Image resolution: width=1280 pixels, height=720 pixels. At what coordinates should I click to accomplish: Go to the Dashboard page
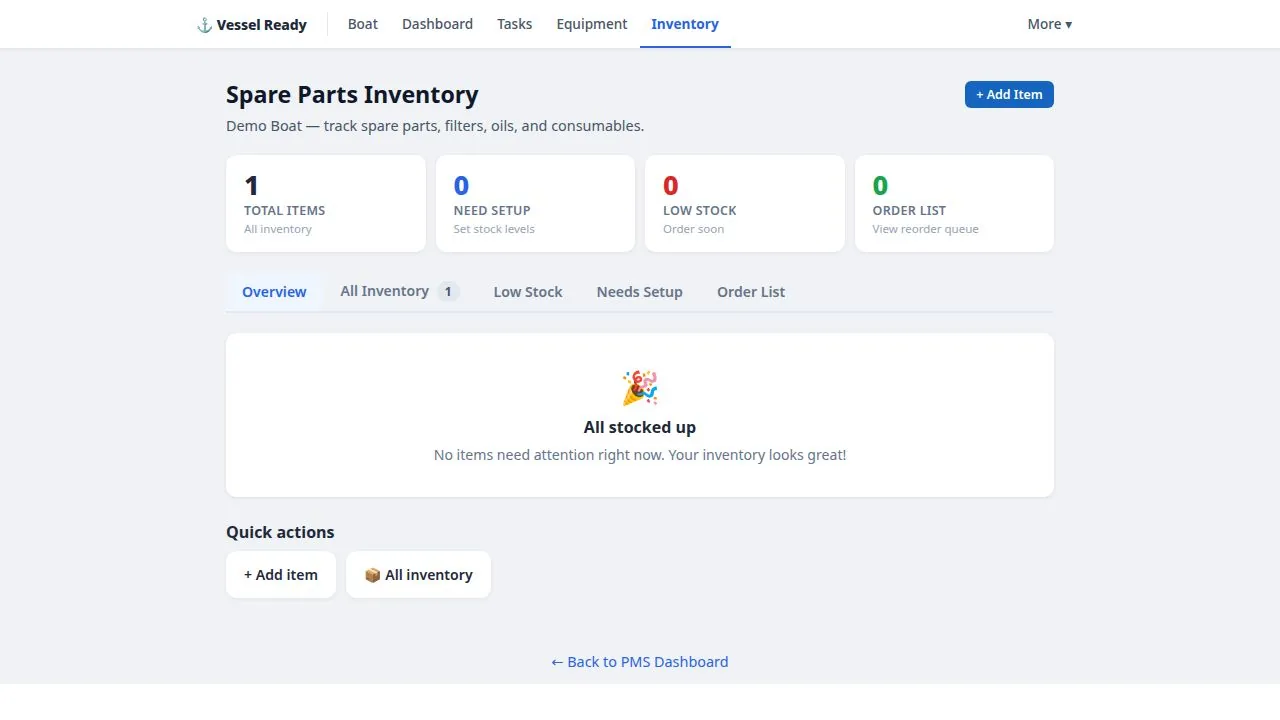[437, 24]
